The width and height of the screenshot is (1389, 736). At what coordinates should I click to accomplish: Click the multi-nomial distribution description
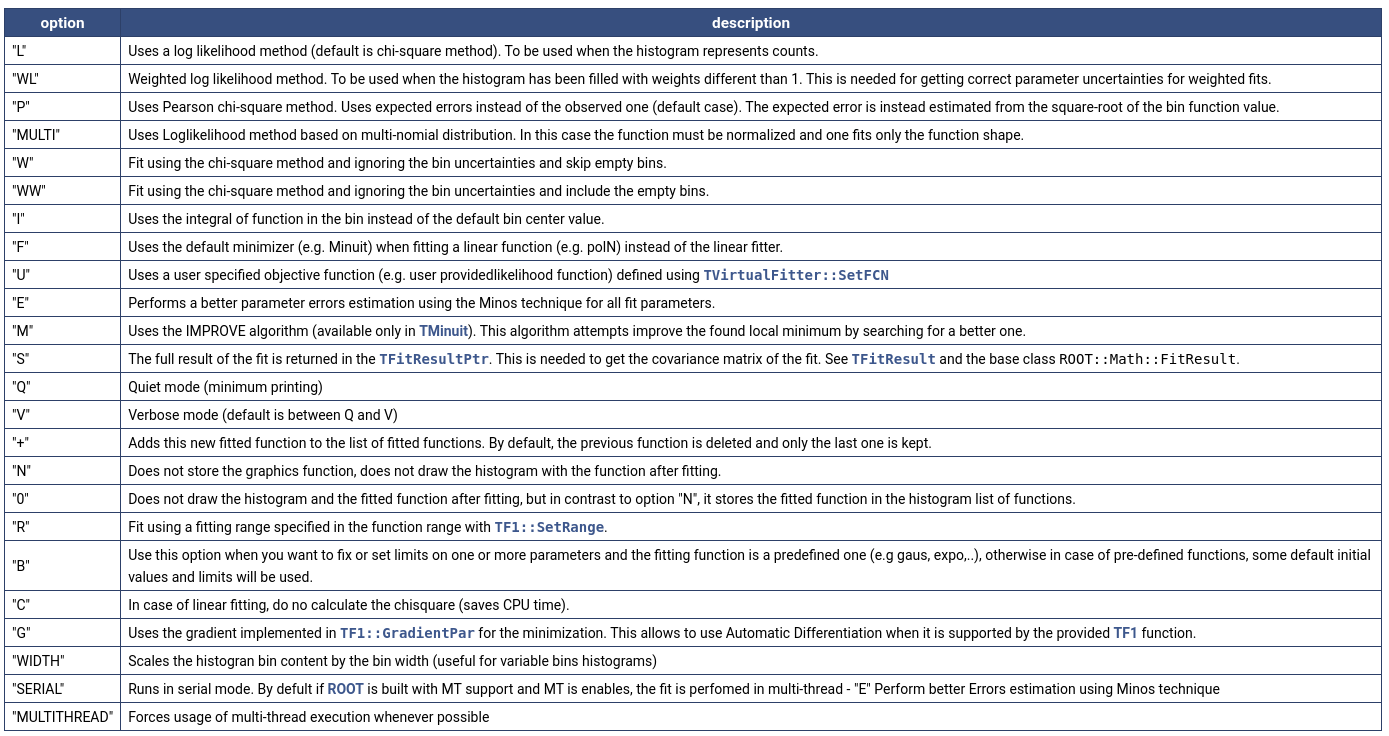tap(576, 135)
